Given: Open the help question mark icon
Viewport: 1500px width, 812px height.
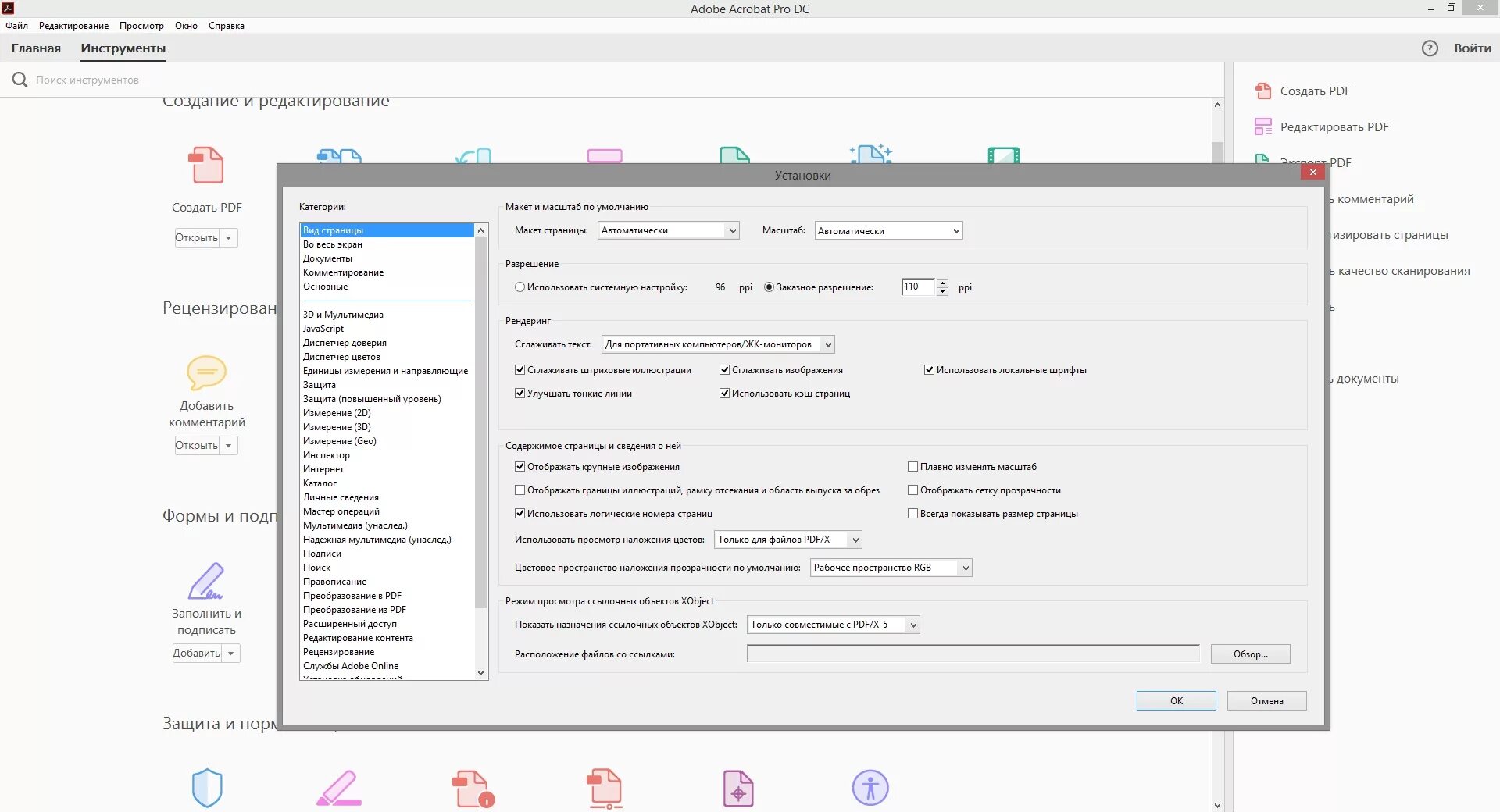Looking at the screenshot, I should (1430, 48).
